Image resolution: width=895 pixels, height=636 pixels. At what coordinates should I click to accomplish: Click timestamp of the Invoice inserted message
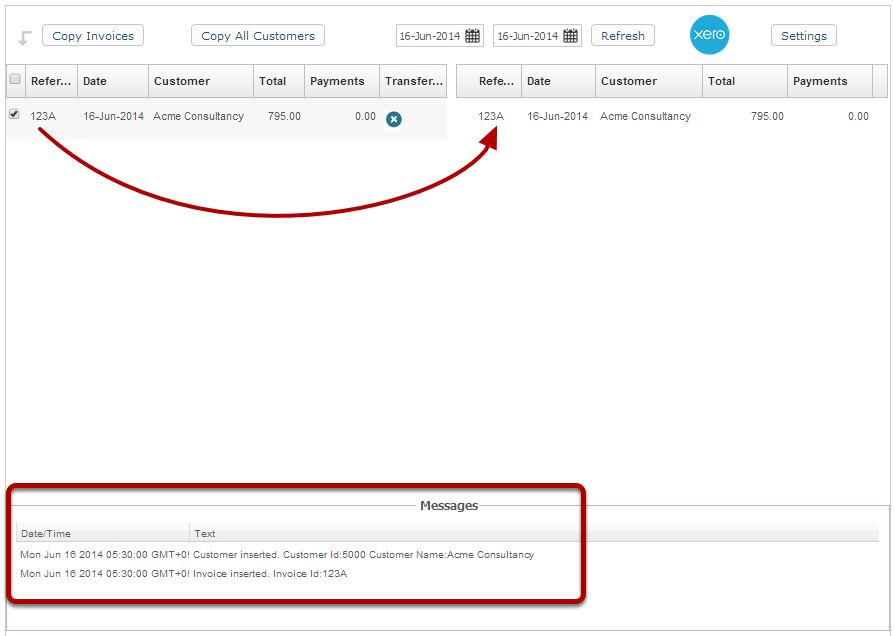104,573
